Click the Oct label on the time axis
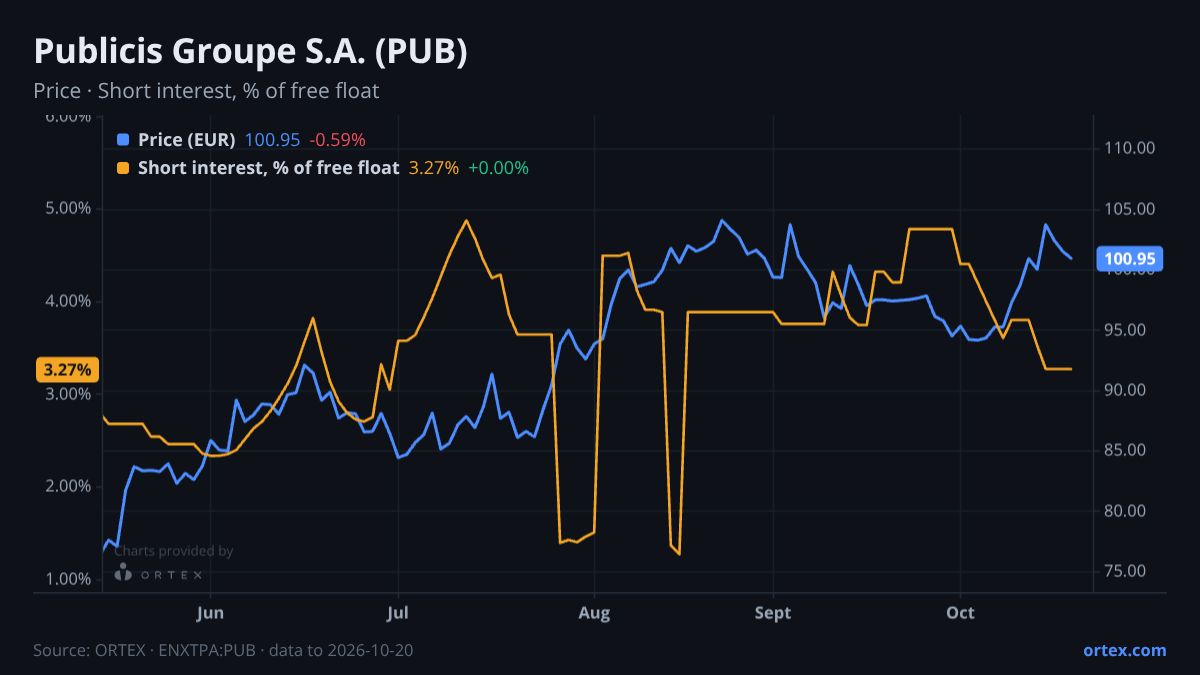This screenshot has width=1200, height=675. point(960,612)
